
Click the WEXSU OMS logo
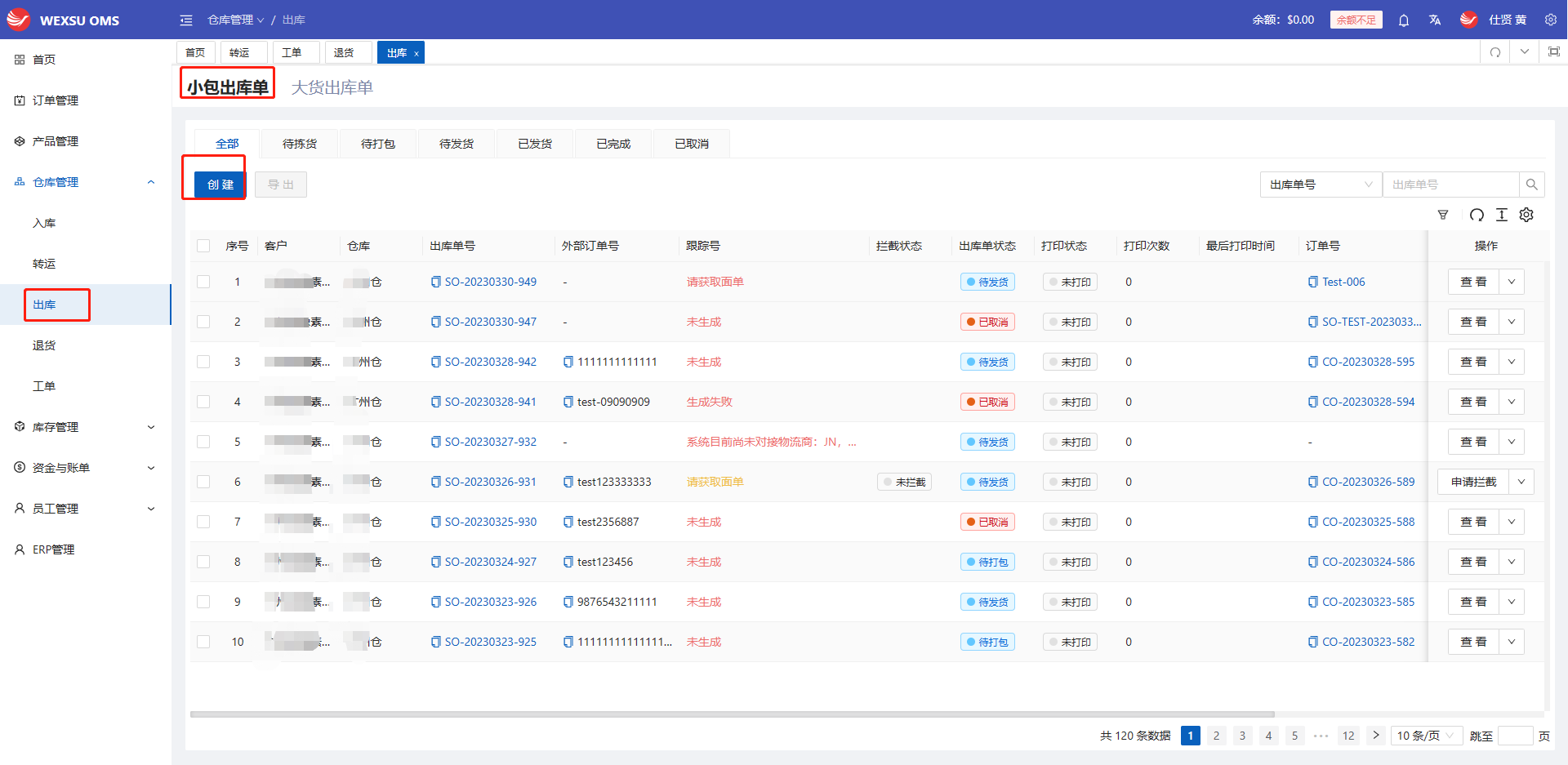pos(63,20)
